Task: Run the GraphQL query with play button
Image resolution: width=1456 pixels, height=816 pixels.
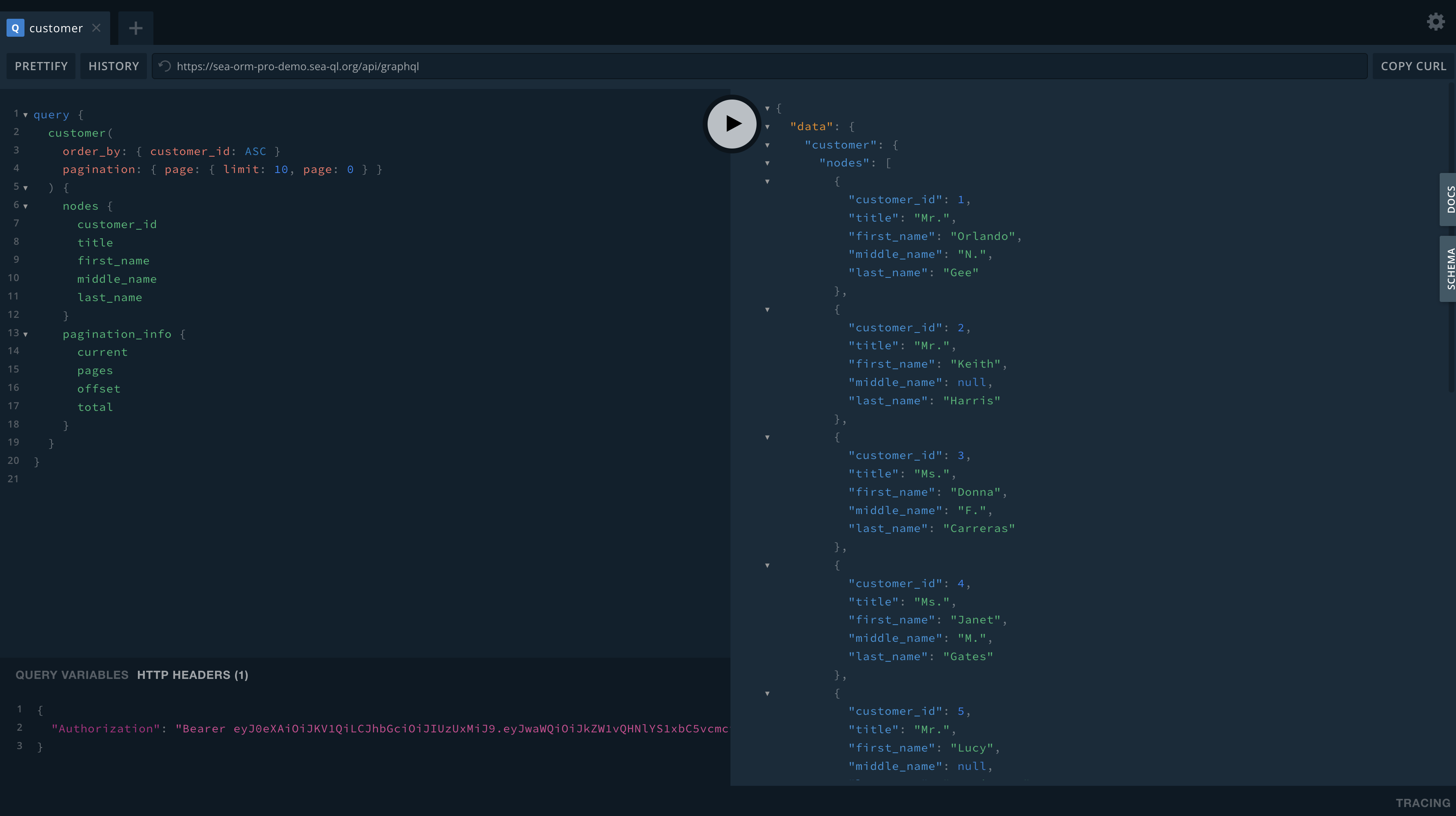Action: pos(732,124)
